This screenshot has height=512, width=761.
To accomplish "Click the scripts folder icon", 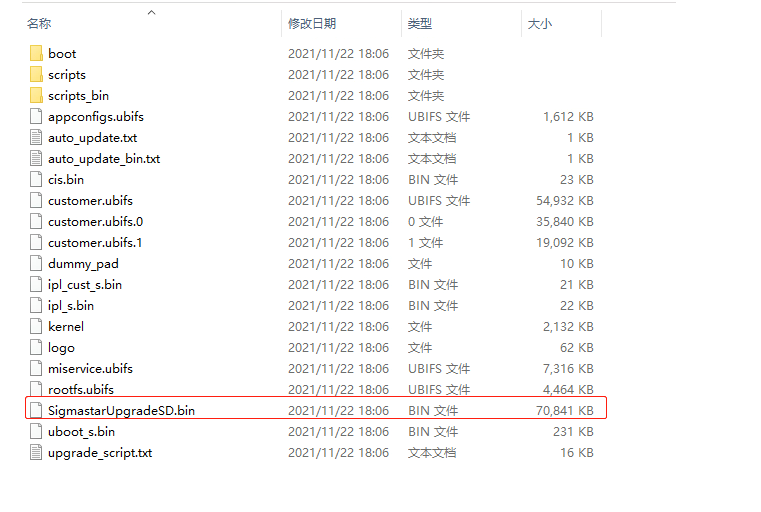I will point(36,74).
